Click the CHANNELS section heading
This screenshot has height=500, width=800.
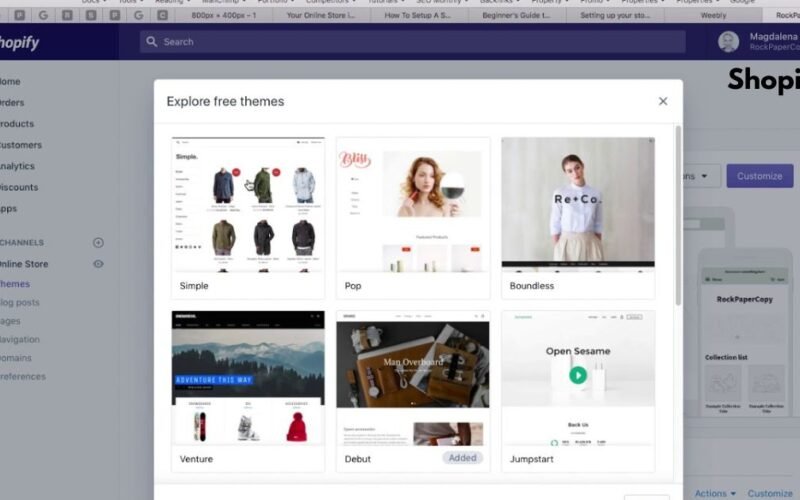point(22,243)
